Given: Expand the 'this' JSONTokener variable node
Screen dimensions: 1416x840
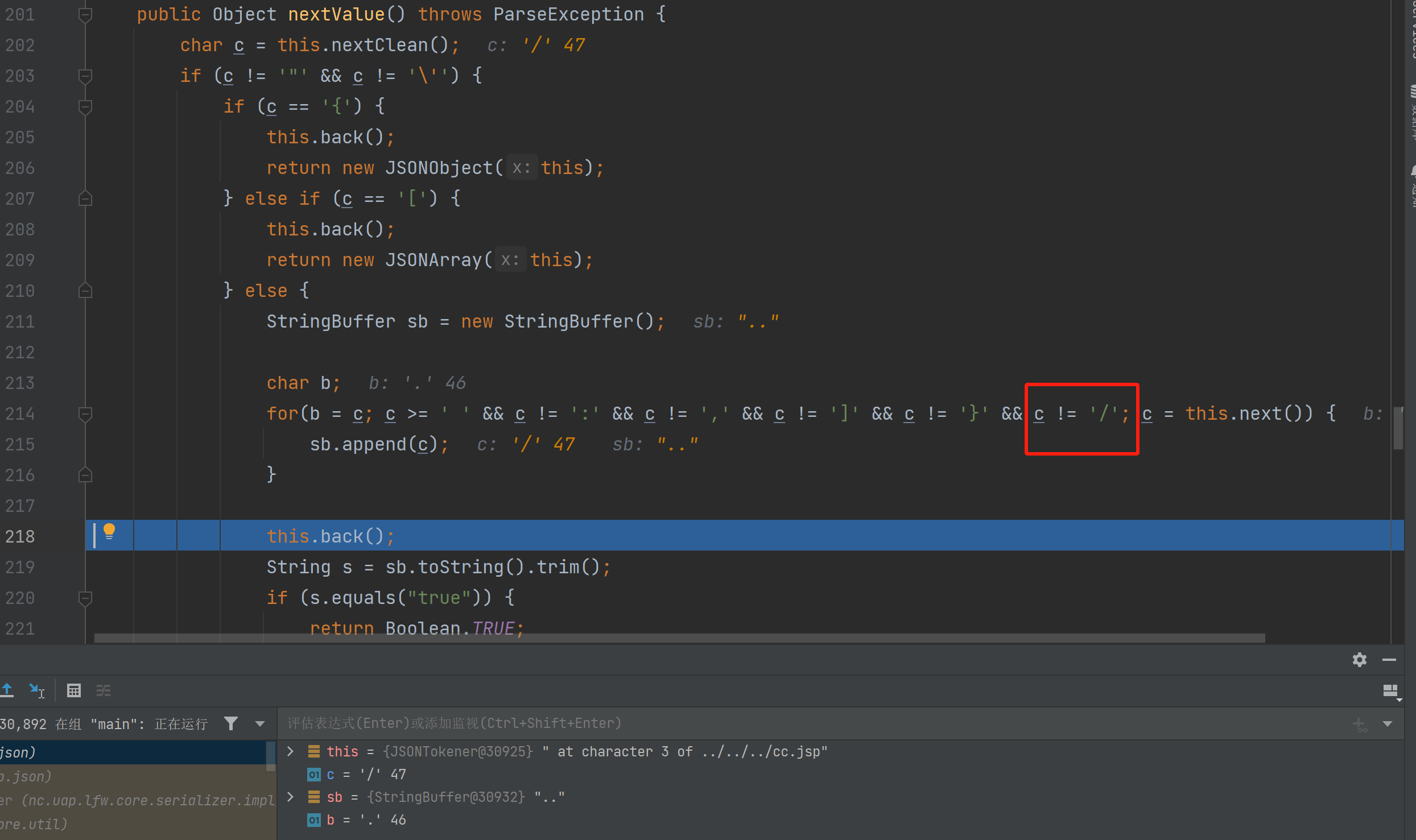Looking at the screenshot, I should point(291,751).
